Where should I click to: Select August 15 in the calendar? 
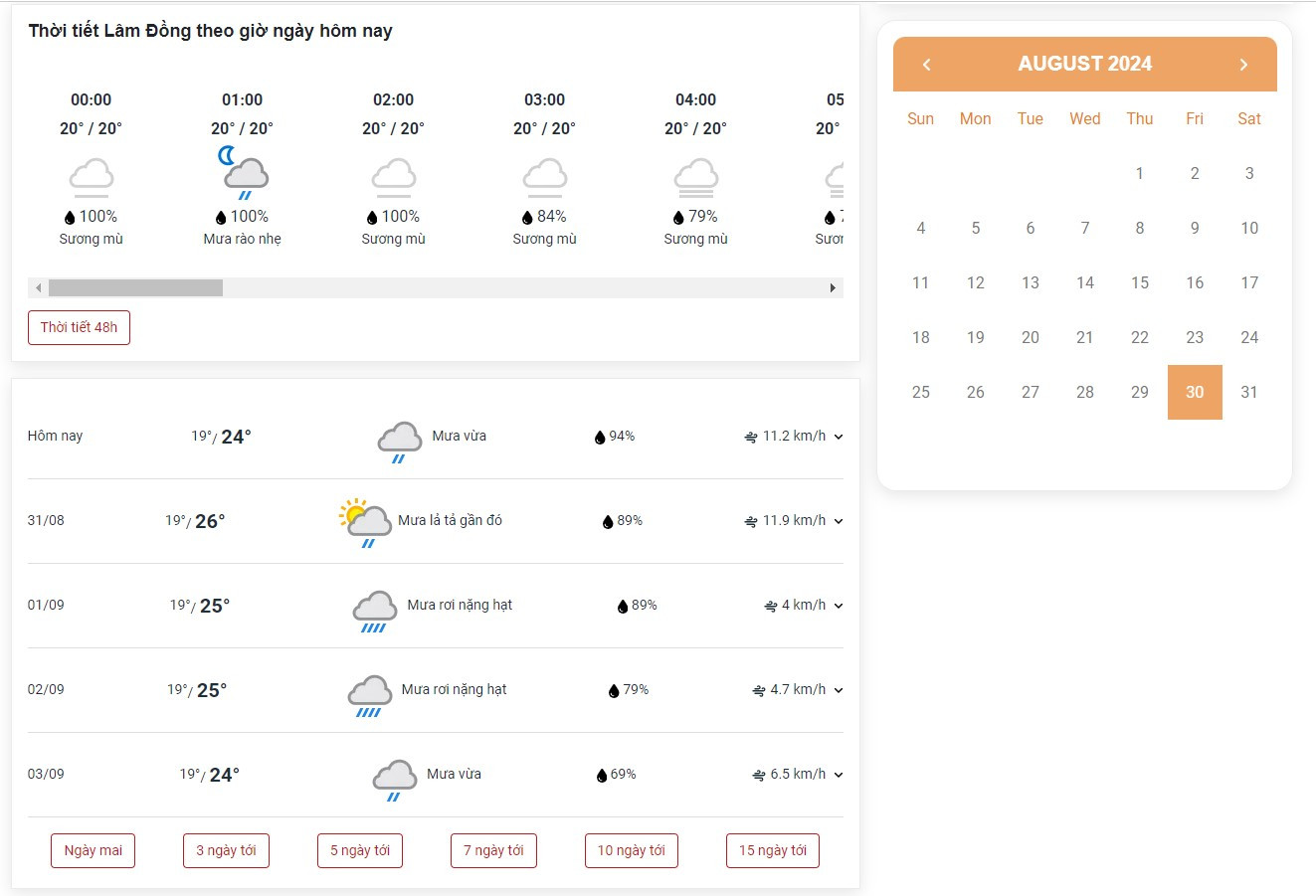[x=1140, y=282]
